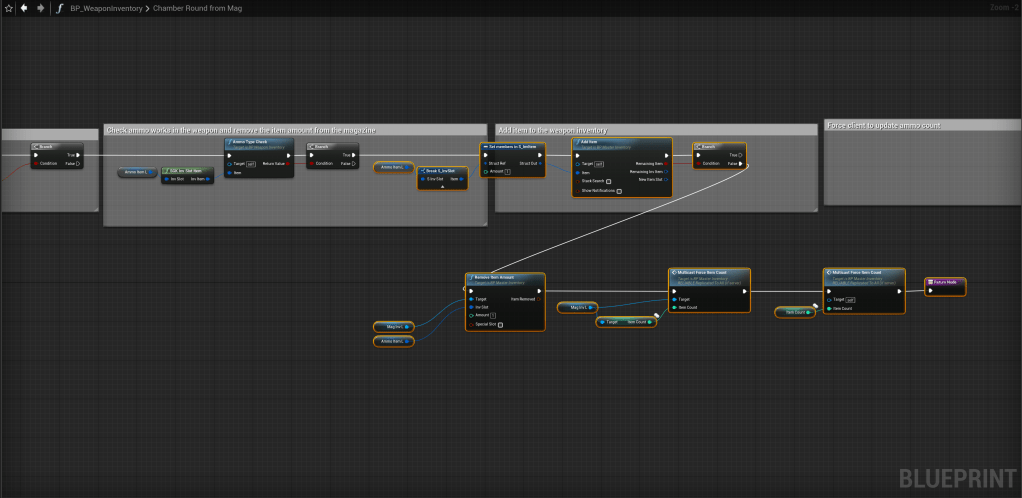The width and height of the screenshot is (1022, 498).
Task: Click Amount input field on Remove Item Amount
Action: click(x=493, y=315)
